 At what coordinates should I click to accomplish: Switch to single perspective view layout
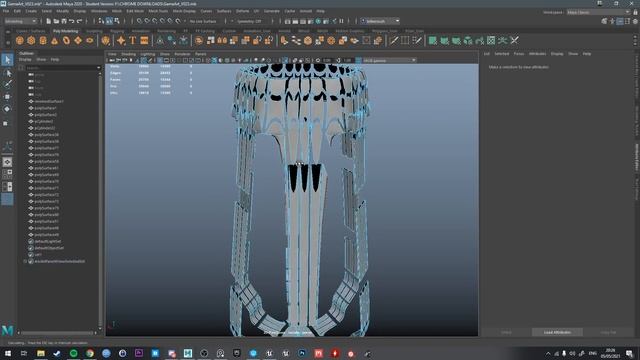[x=7, y=162]
